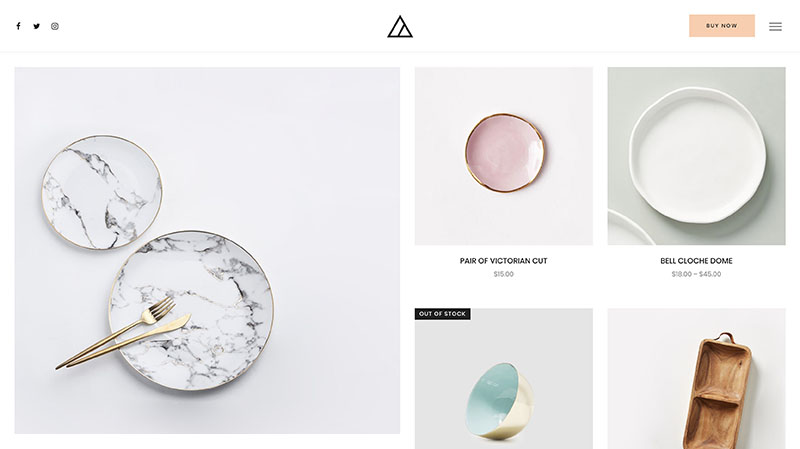Image resolution: width=800 pixels, height=449 pixels.
Task: Click the large marble plate in hero
Action: [x=191, y=310]
